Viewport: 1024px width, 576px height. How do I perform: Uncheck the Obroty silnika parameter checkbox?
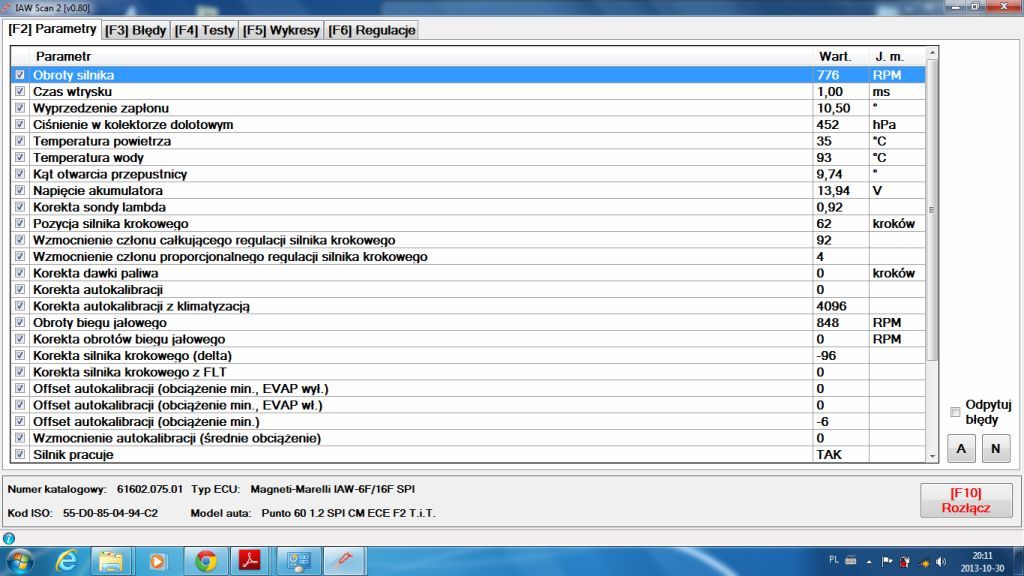(x=20, y=75)
